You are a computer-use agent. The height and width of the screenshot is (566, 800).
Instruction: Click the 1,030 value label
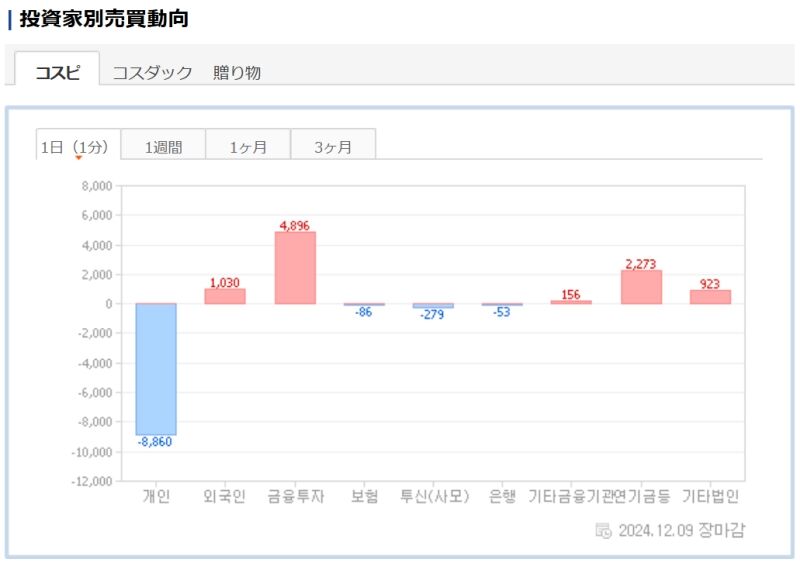[224, 282]
